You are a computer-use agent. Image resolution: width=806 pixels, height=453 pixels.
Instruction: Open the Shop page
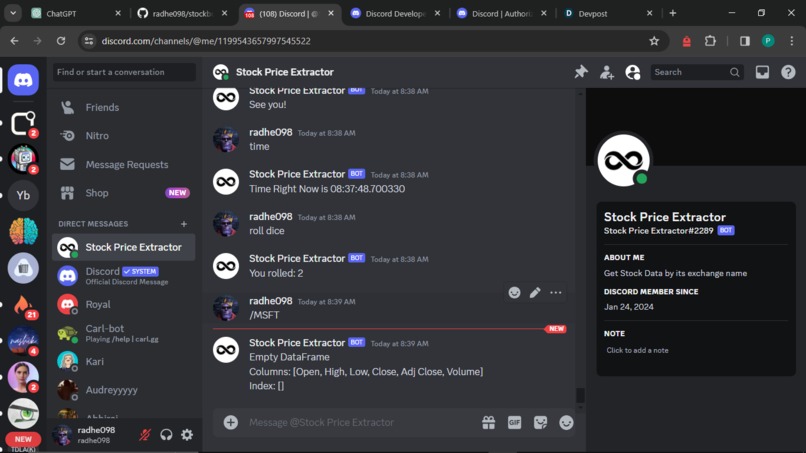point(123,193)
